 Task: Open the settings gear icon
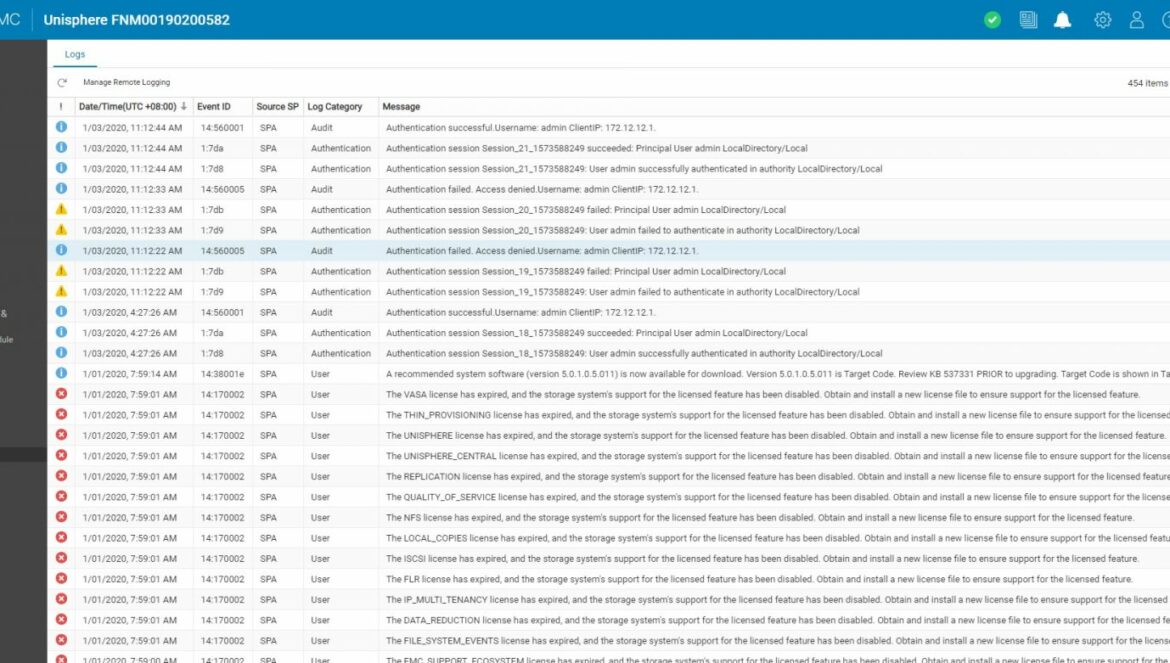click(1103, 20)
